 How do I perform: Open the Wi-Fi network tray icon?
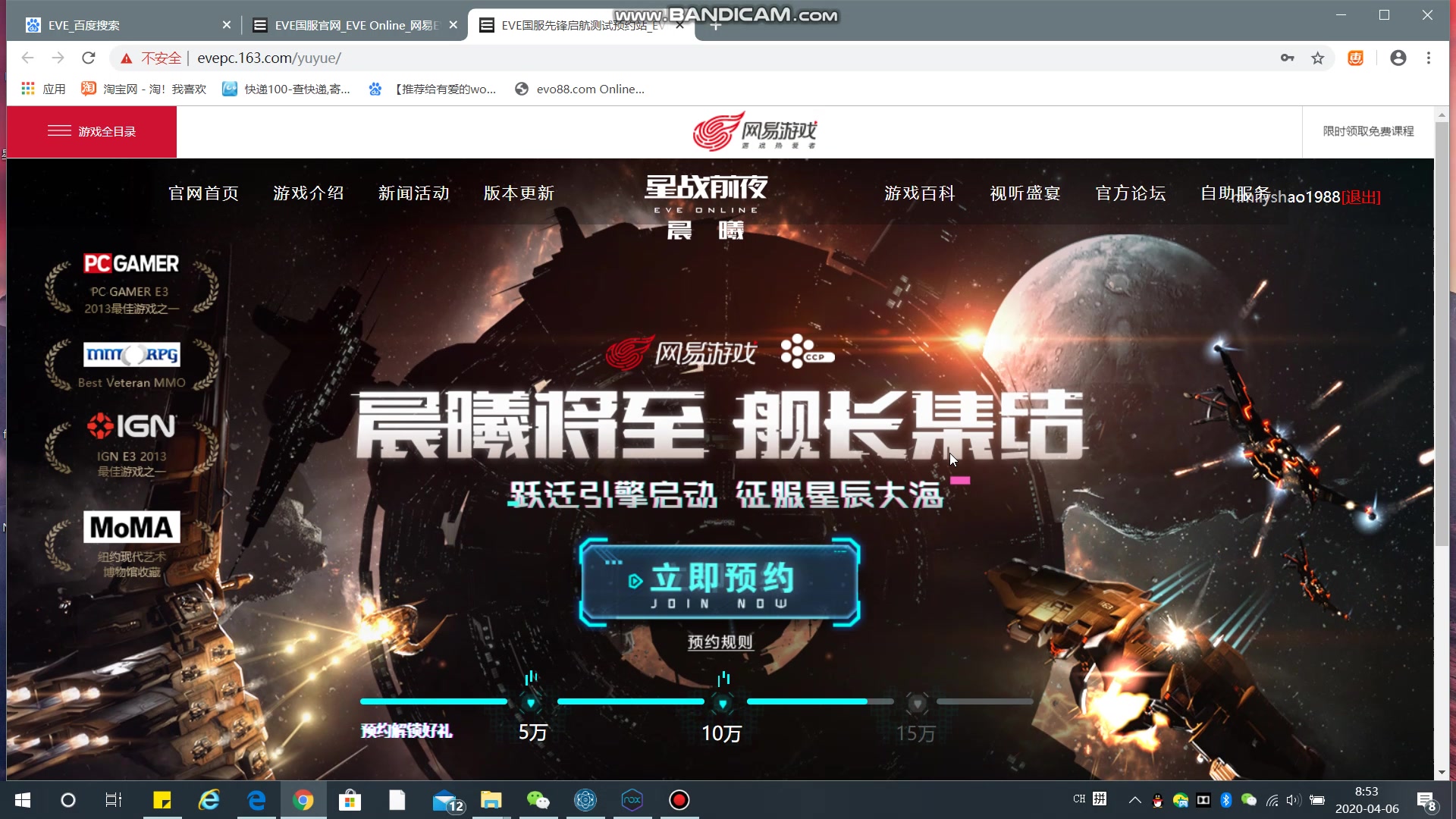pyautogui.click(x=1272, y=800)
